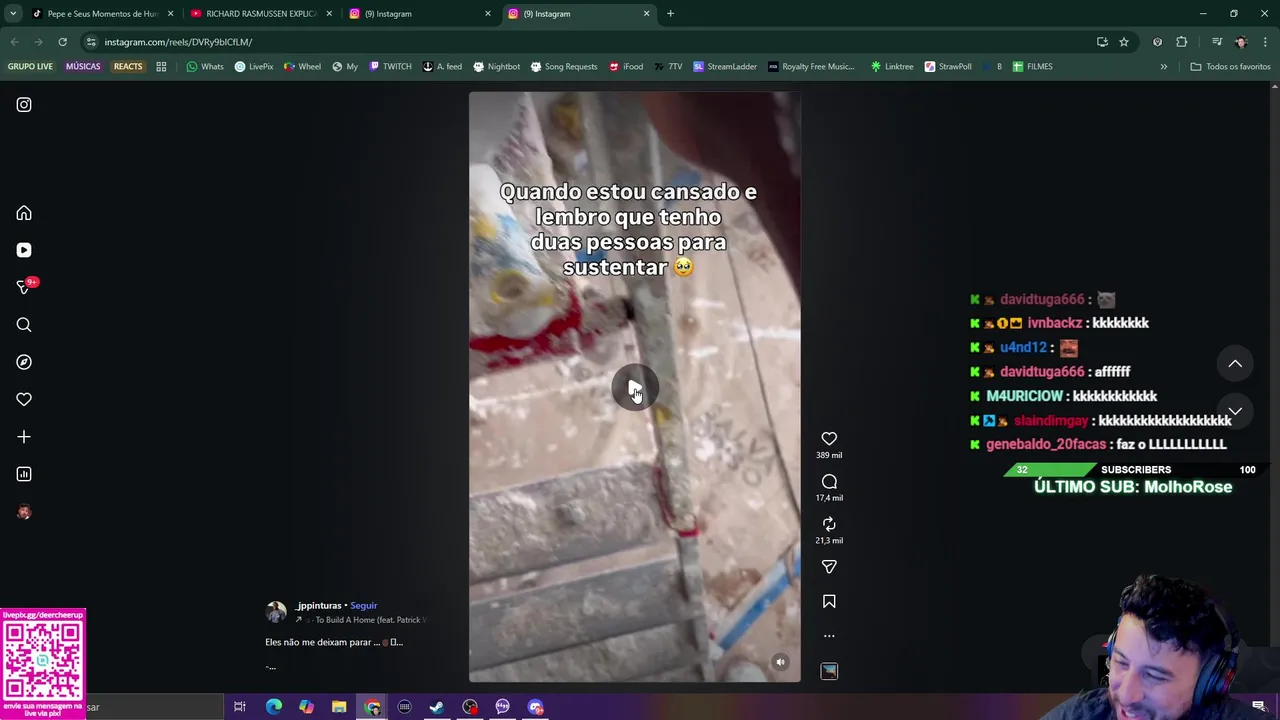Screen dimensions: 1280x720
Task: Click the Instagram logo in the sidebar
Action: [24, 105]
